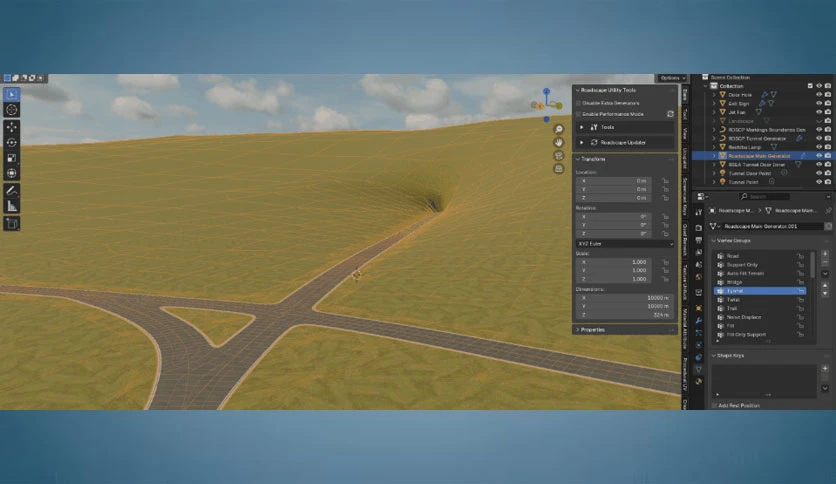Screen dimensions: 836x484
Task: Click the Roadscape Main Generator.001 name field
Action: point(773,227)
